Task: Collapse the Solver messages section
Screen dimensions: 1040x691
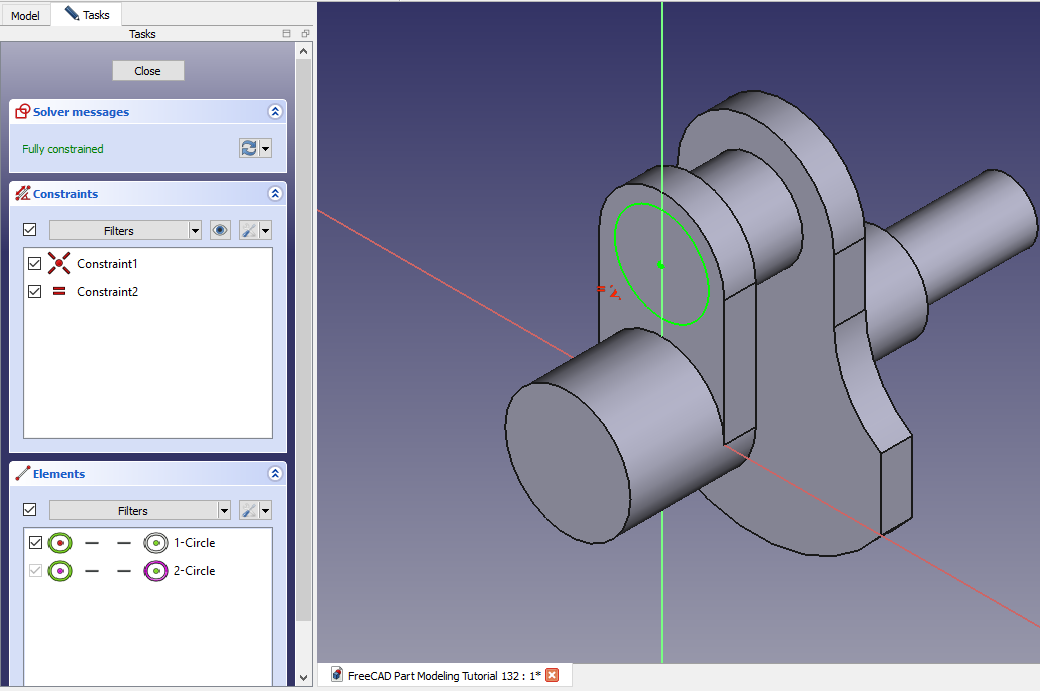Action: (274, 112)
